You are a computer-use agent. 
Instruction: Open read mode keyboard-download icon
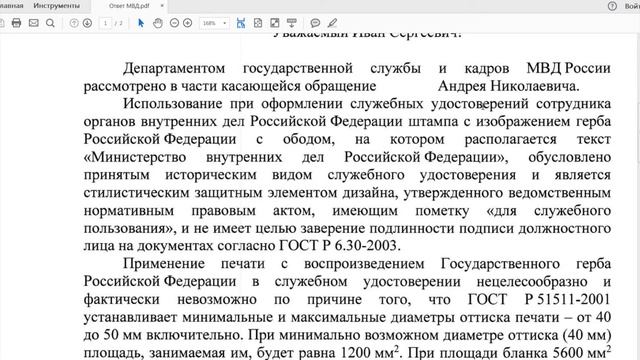[x=292, y=23]
